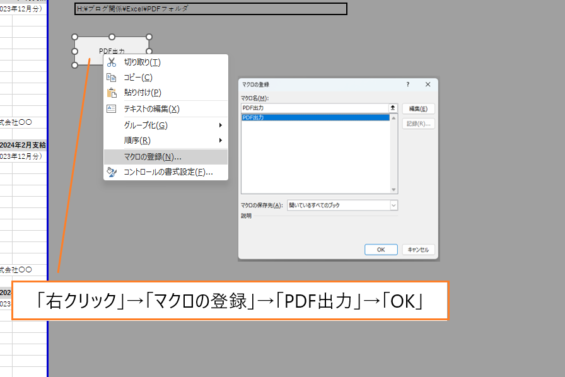Click キャンセル in the macro dialog
The width and height of the screenshot is (565, 377).
tap(418, 249)
